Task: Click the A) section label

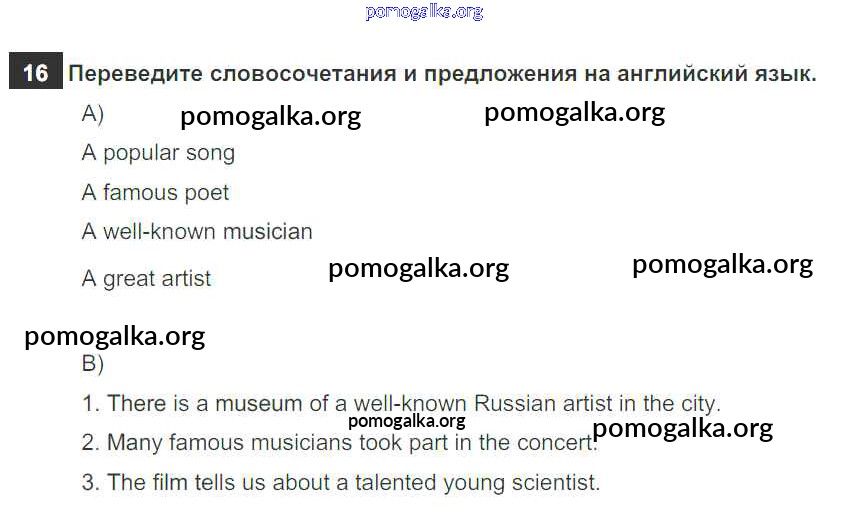Action: click(93, 114)
